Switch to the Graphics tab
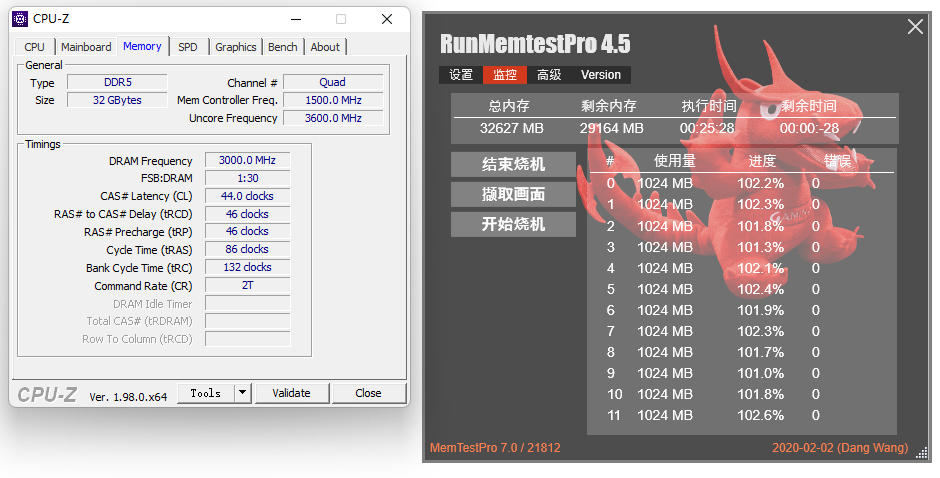This screenshot has height=478, width=940. 236,47
